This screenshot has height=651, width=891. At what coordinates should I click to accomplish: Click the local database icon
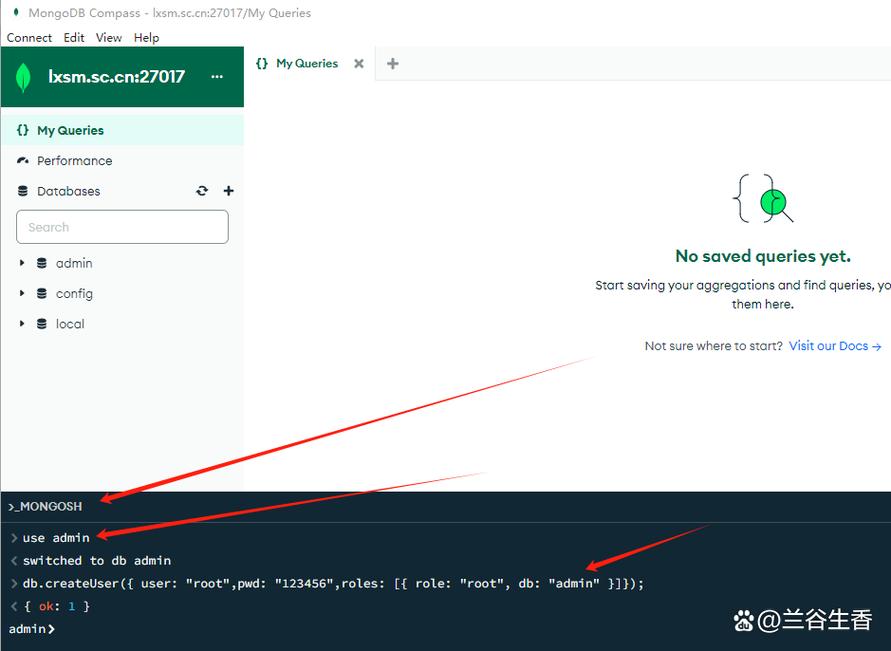tap(41, 324)
